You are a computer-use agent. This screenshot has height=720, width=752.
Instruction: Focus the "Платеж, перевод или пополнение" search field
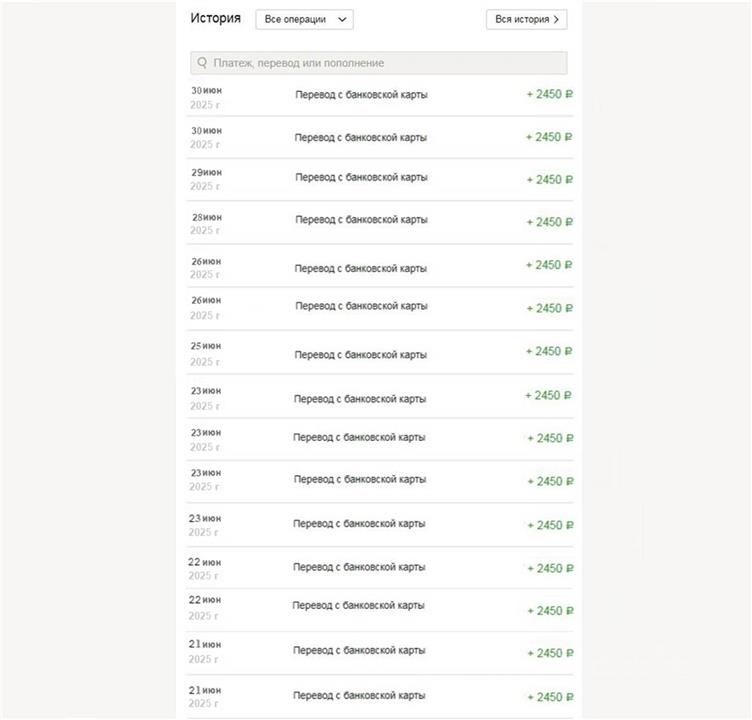(385, 63)
